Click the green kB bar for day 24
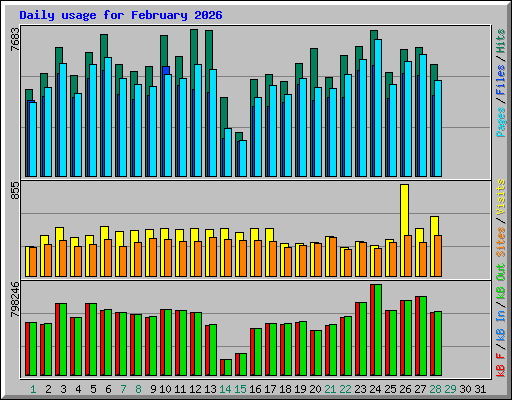This screenshot has width=512, height=400. [378, 330]
